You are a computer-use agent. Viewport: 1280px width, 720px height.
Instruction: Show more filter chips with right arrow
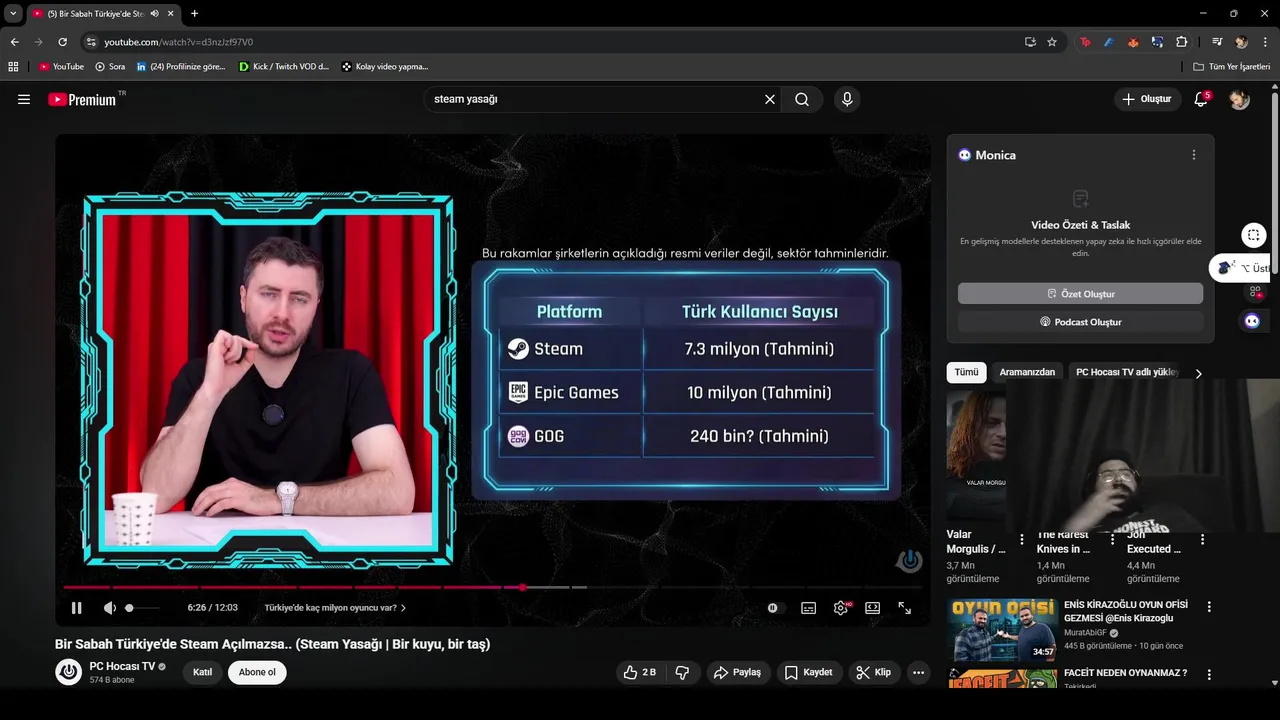point(1198,373)
